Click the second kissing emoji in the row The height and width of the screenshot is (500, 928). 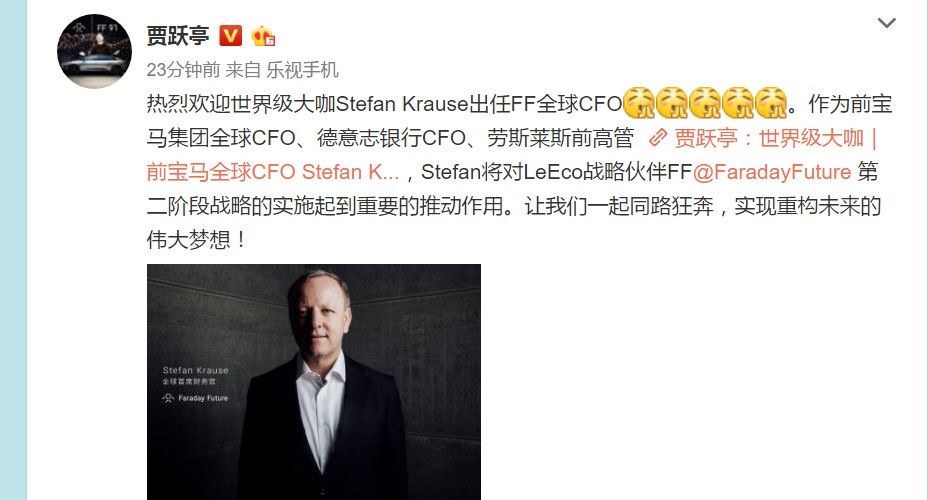coord(672,103)
